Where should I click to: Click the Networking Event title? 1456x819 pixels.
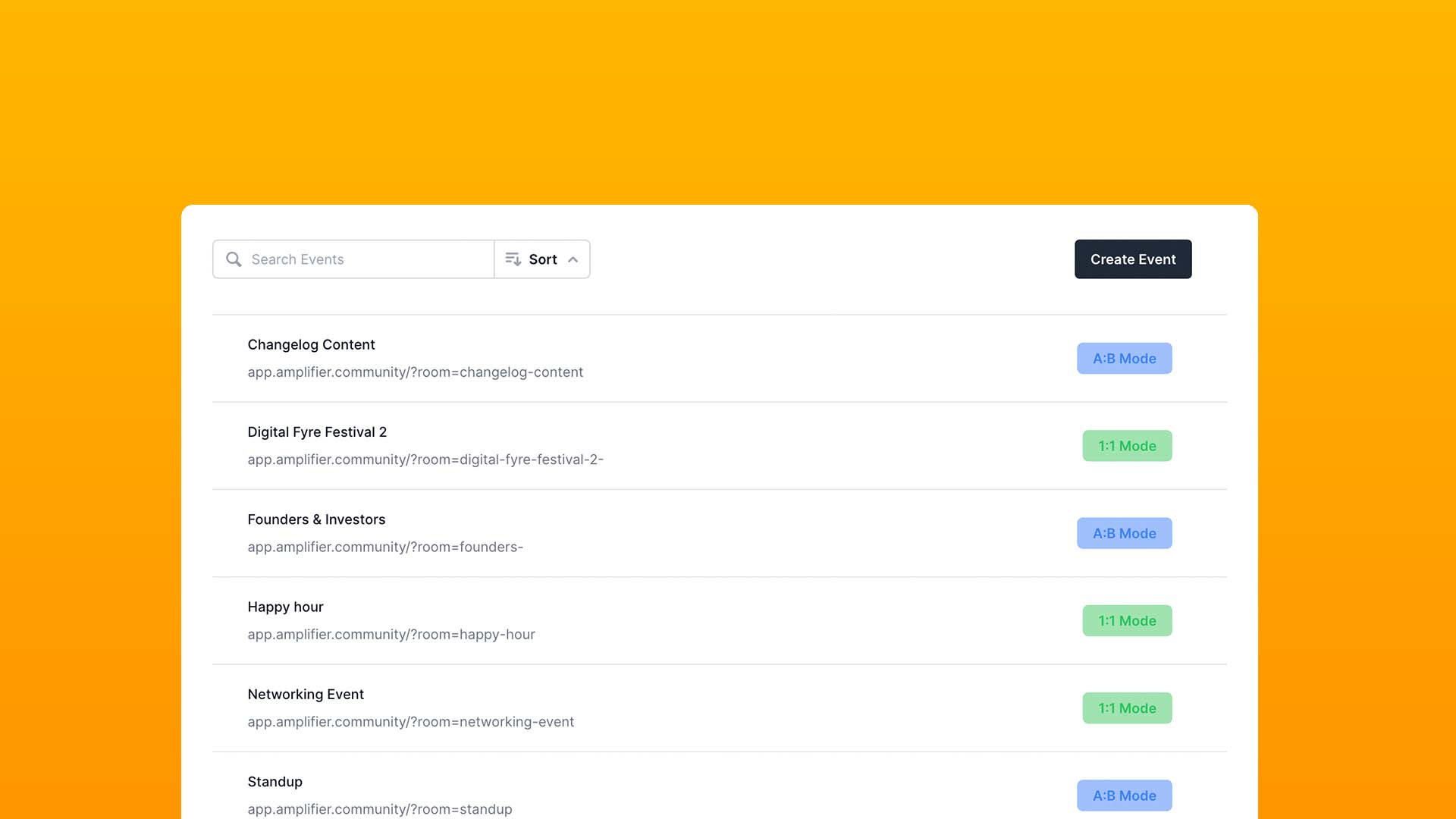(306, 694)
